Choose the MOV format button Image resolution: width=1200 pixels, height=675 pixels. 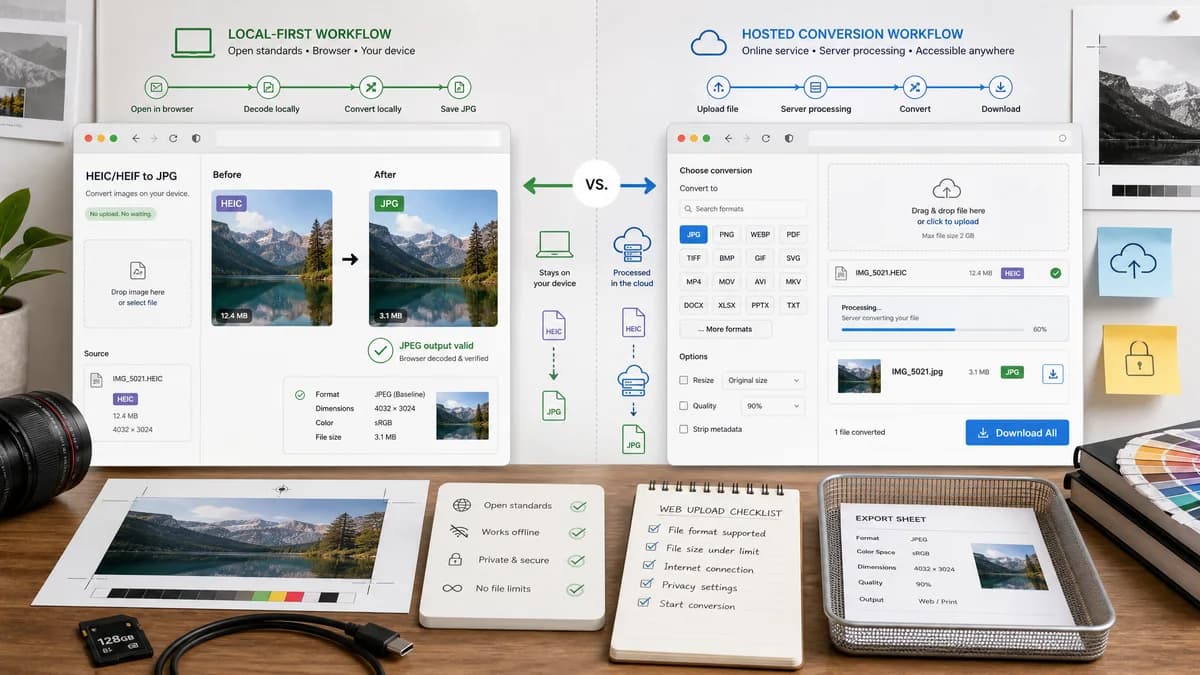[727, 282]
